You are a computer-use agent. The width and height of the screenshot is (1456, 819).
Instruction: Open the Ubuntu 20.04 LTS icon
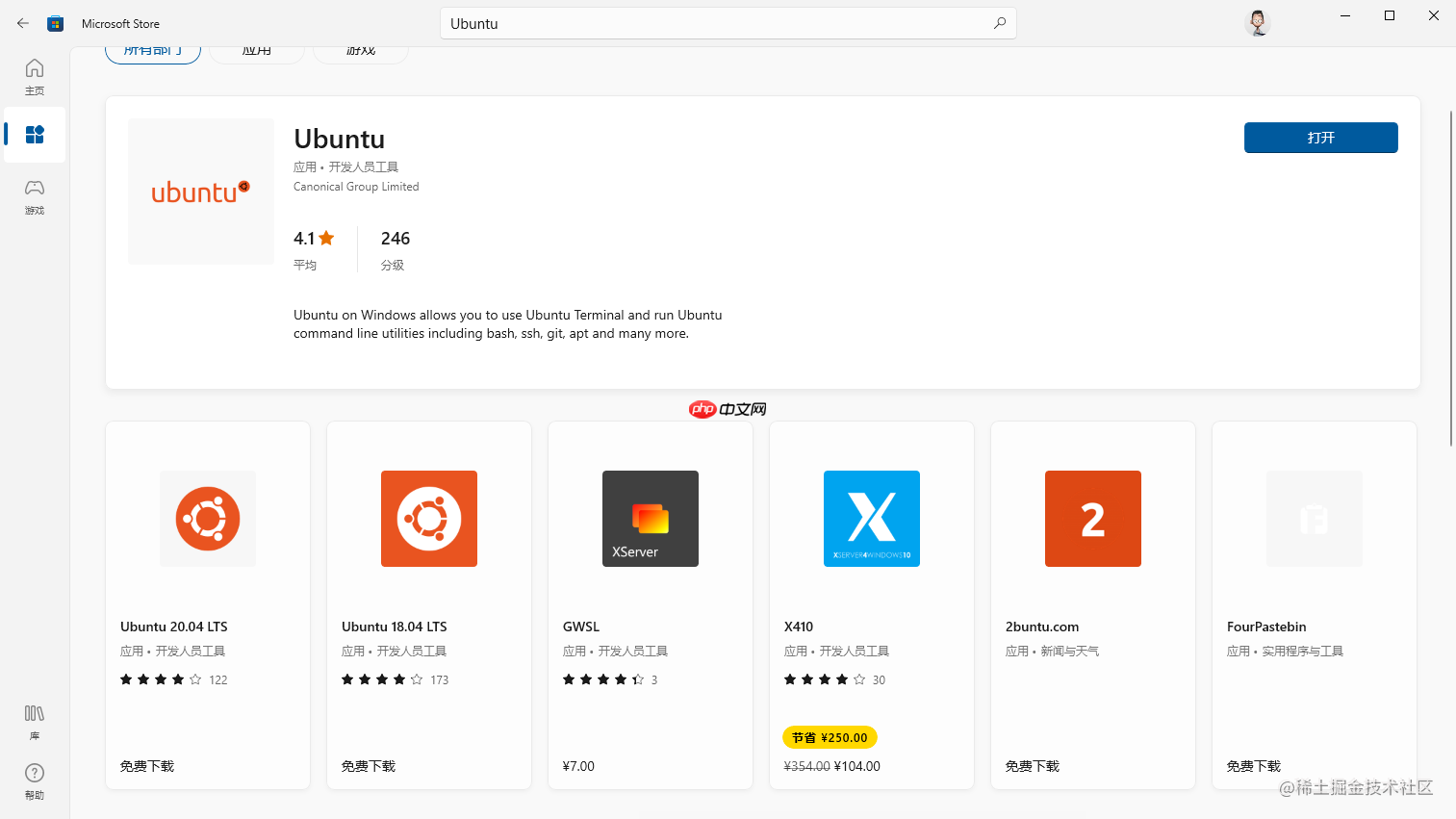(x=208, y=519)
